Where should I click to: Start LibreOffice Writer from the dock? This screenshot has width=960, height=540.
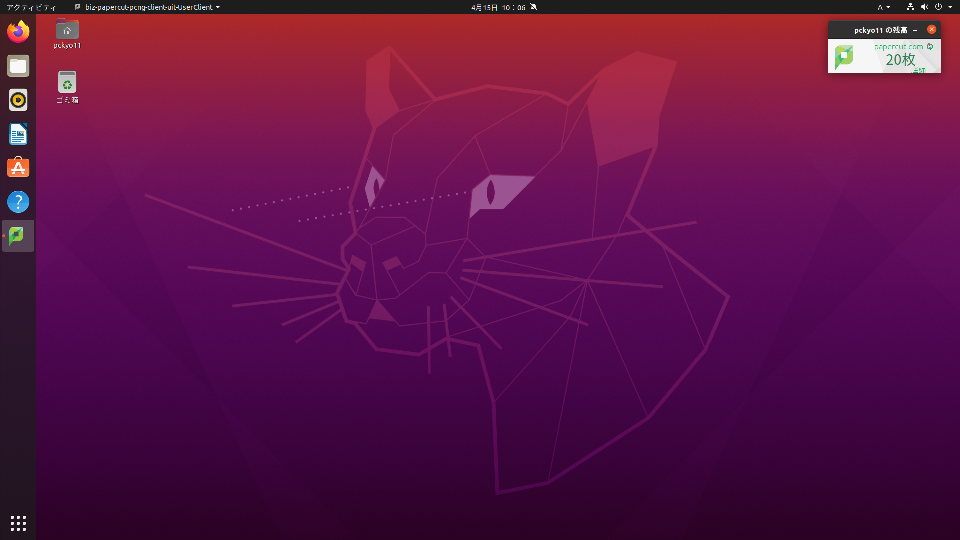18,134
